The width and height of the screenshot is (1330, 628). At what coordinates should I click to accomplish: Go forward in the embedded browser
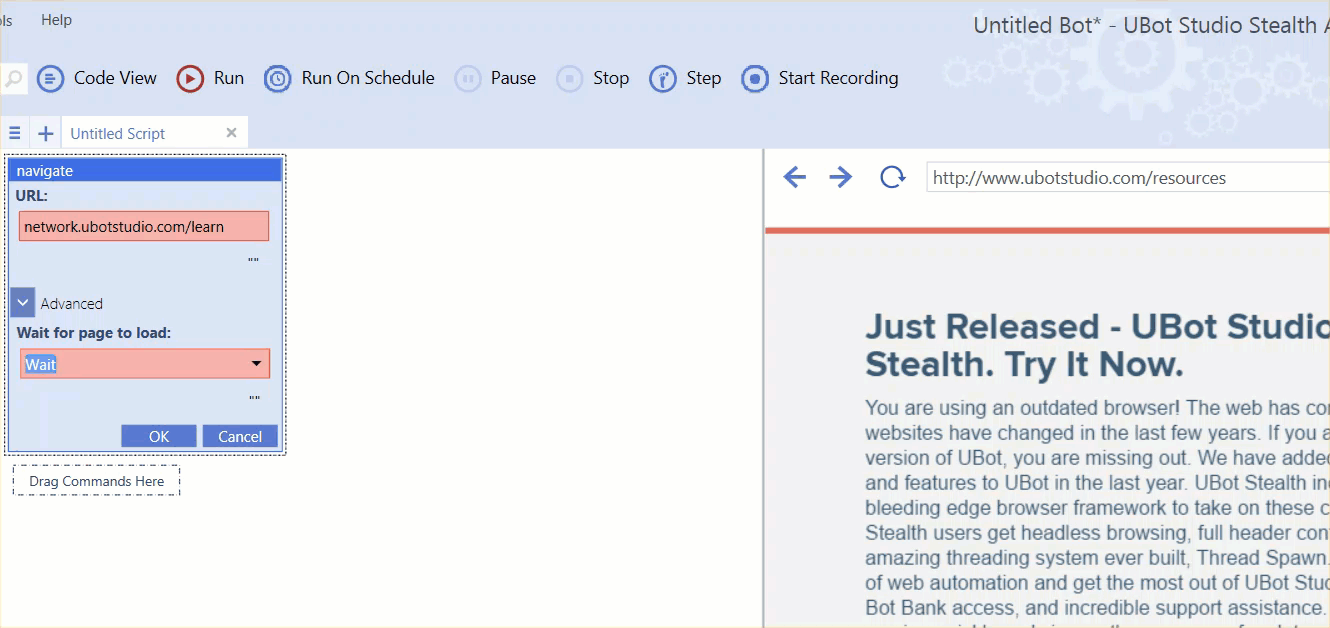[x=841, y=178]
